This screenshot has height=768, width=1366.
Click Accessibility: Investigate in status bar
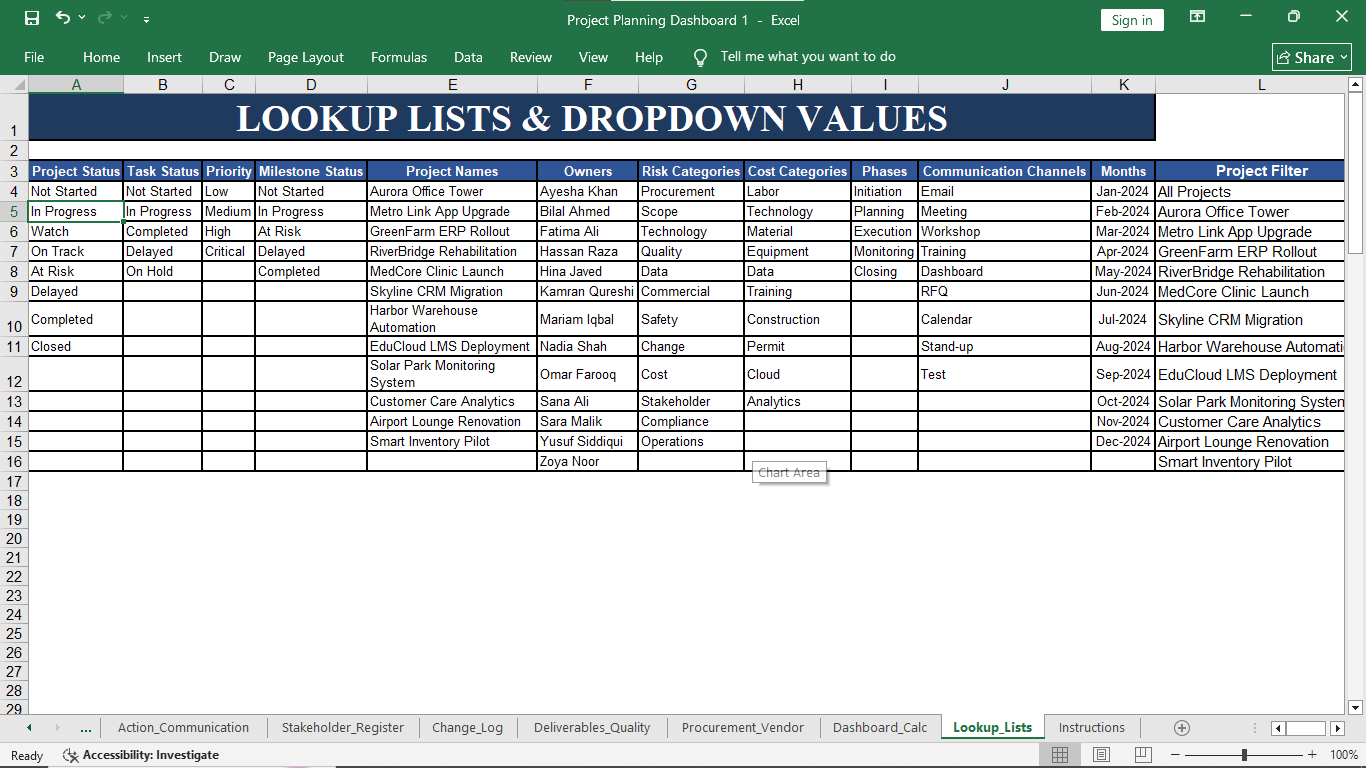[141, 755]
